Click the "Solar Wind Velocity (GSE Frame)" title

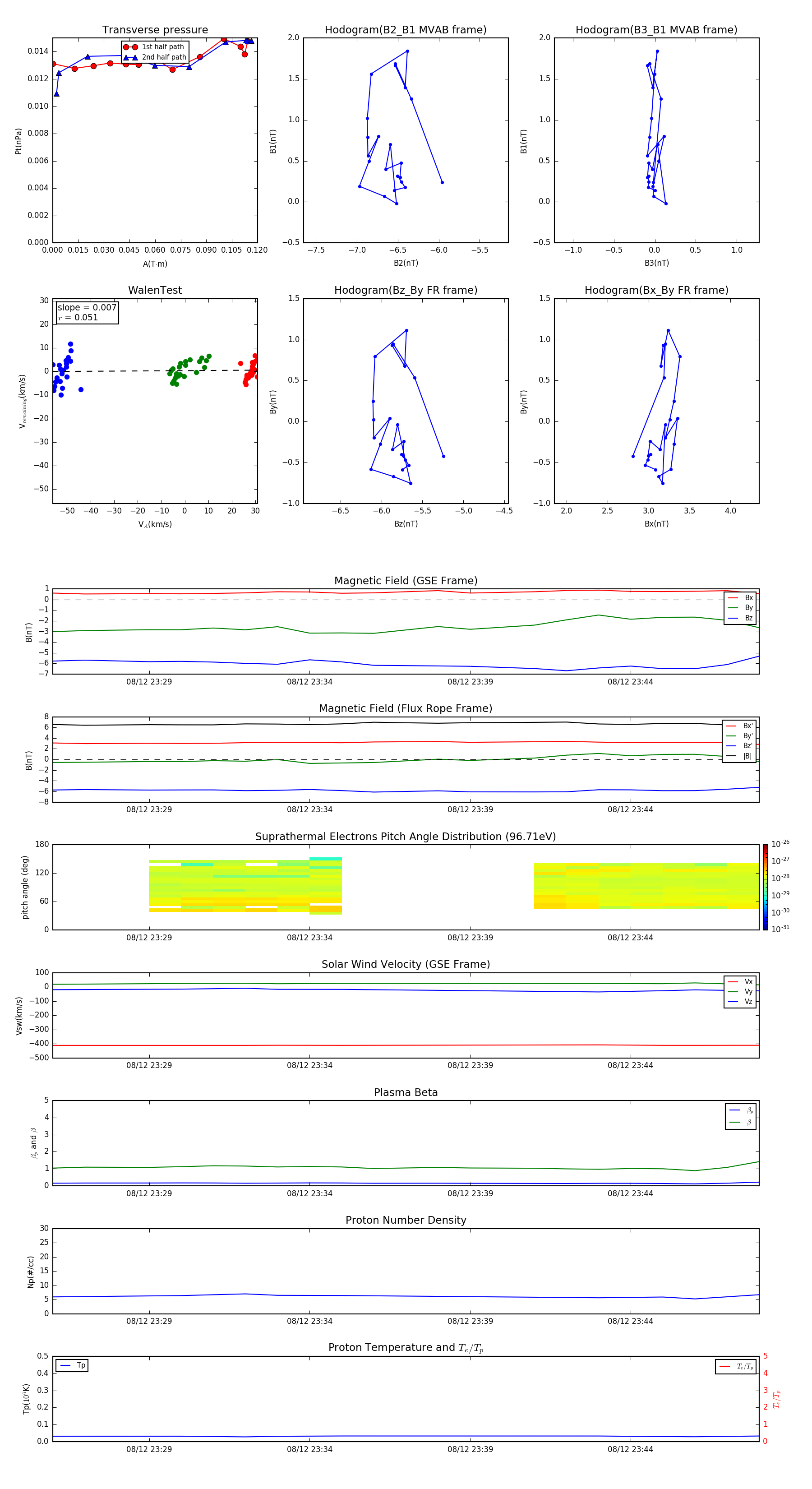pyautogui.click(x=406, y=964)
